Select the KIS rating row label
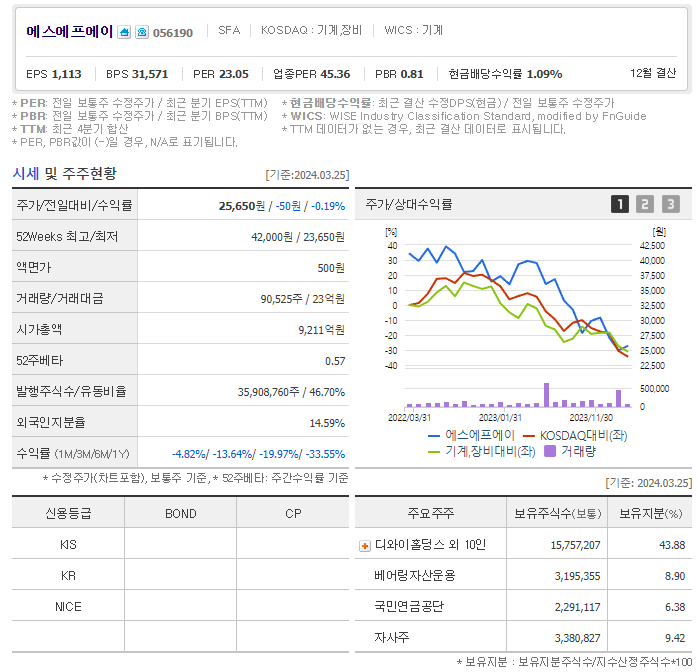 (68, 545)
